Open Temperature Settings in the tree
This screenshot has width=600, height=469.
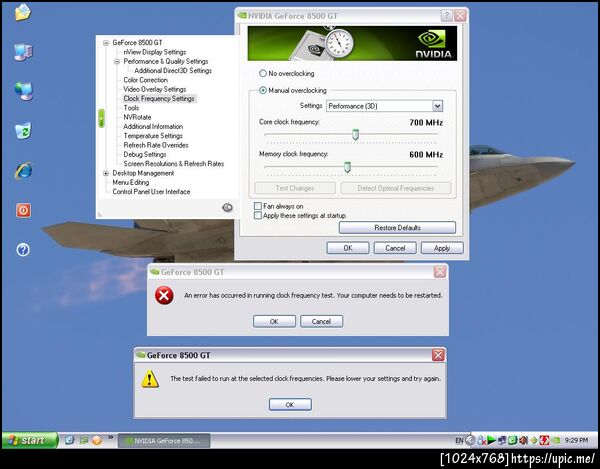(x=153, y=136)
